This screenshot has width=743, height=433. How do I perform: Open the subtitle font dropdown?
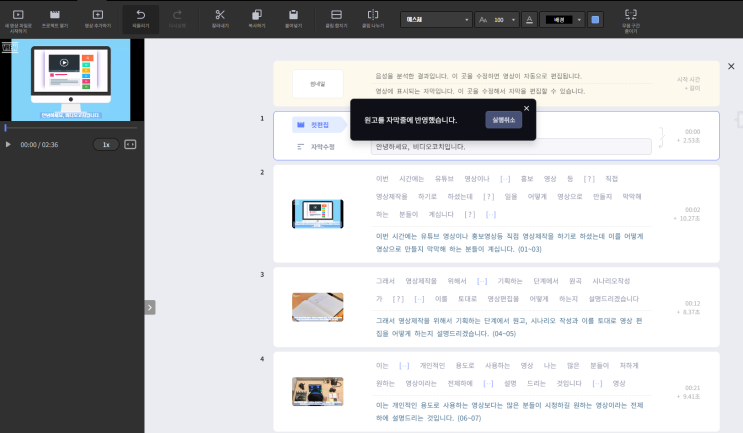[x=436, y=20]
